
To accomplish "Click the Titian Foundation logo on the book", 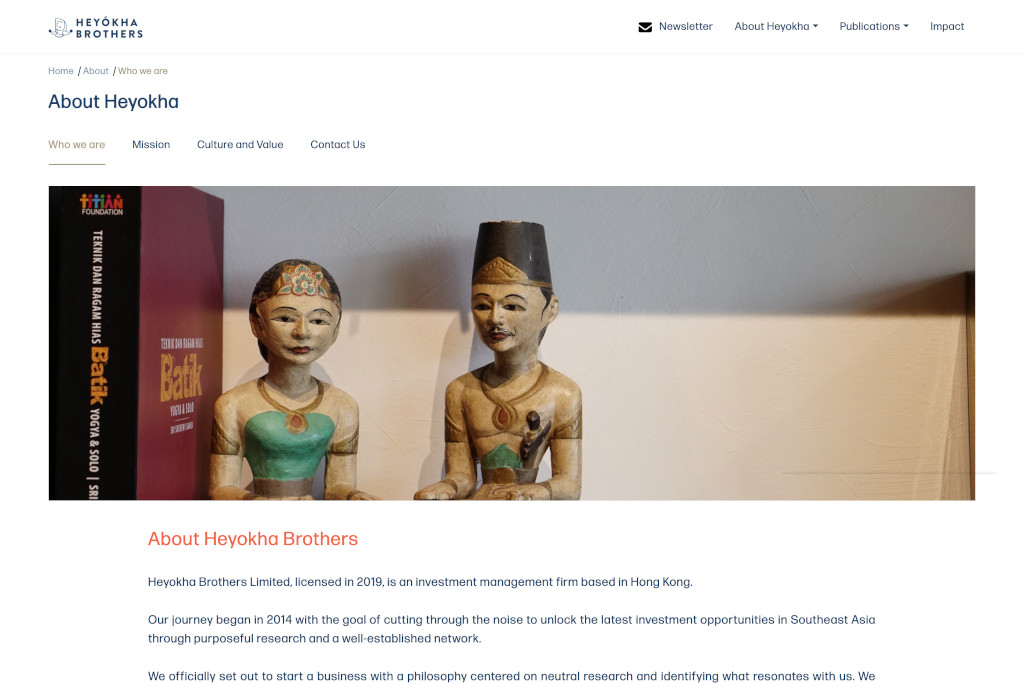I will click(101, 204).
